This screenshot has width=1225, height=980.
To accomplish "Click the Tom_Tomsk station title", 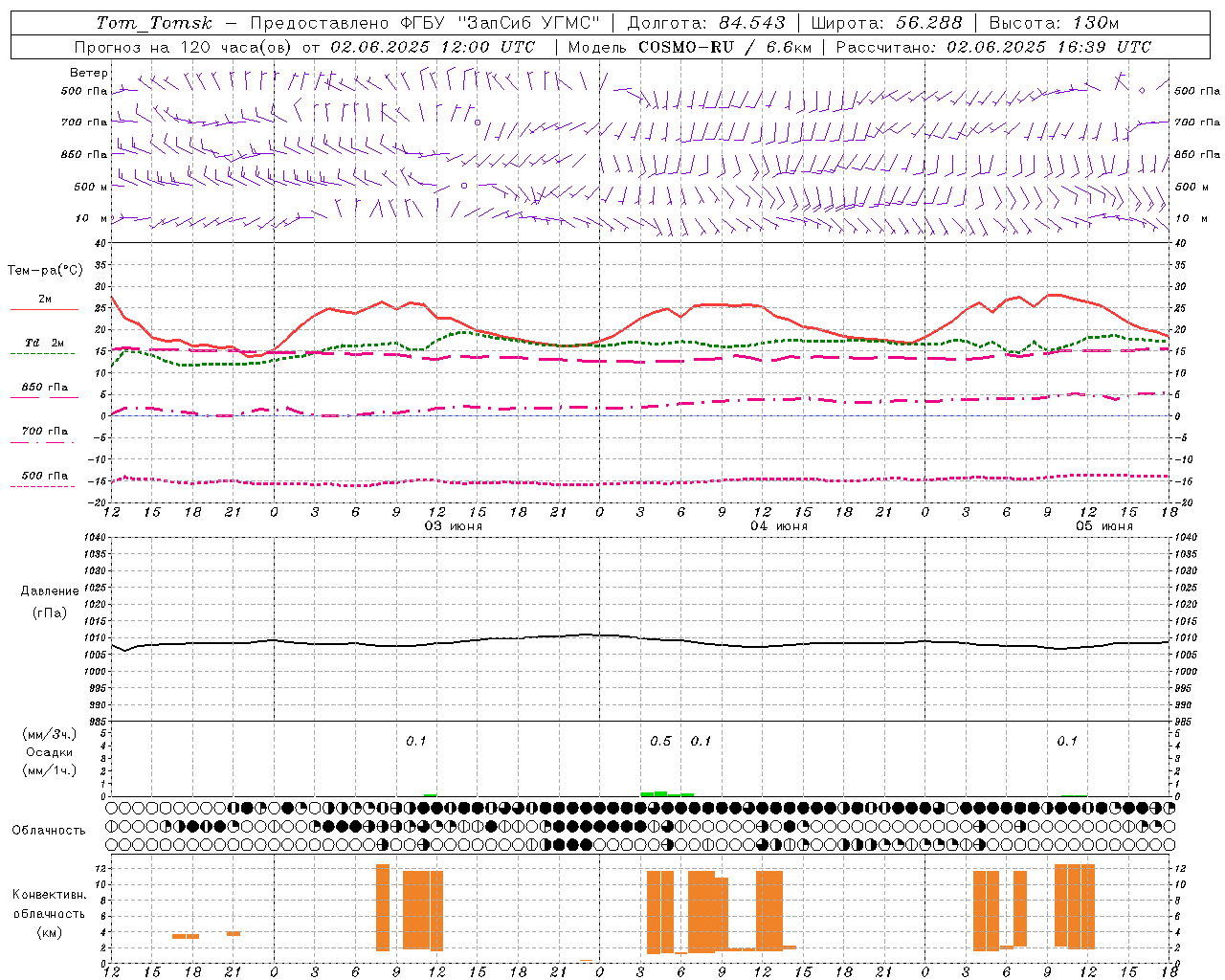I will (x=154, y=23).
